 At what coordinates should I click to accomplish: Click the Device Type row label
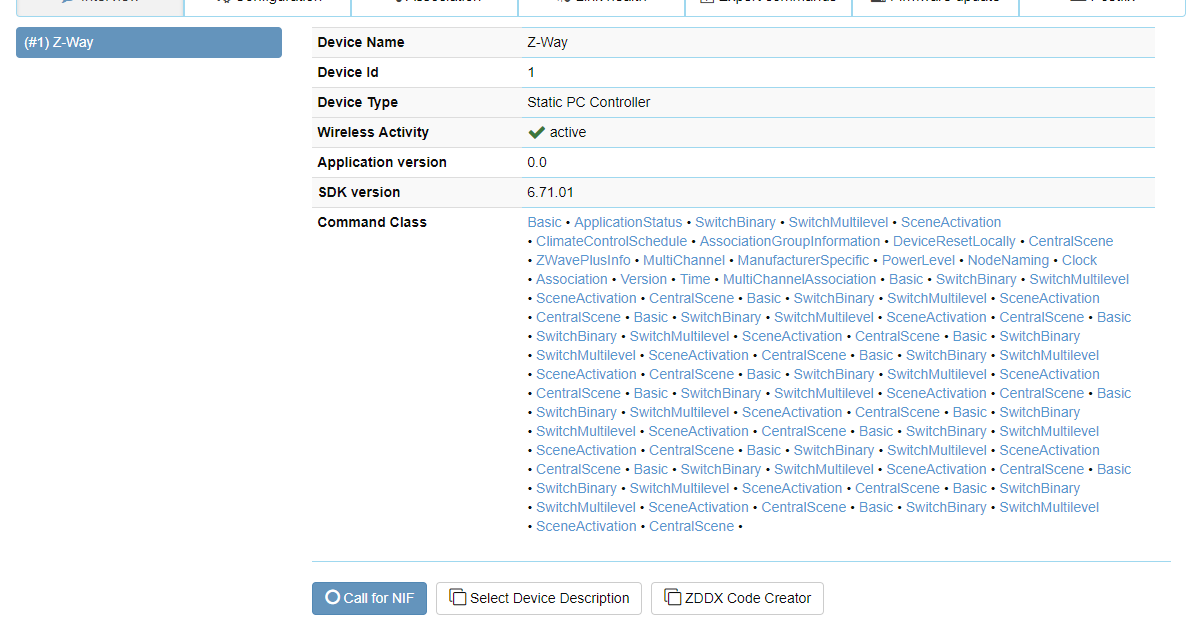(357, 102)
